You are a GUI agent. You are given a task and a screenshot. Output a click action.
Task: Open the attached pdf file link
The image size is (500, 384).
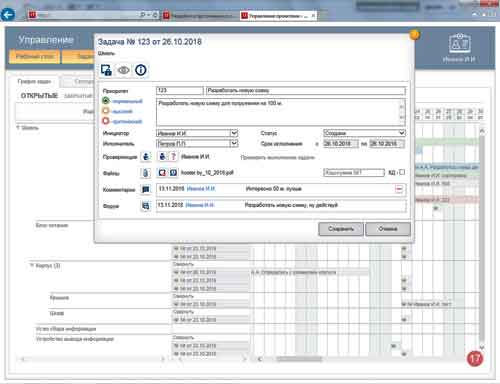[x=207, y=173]
